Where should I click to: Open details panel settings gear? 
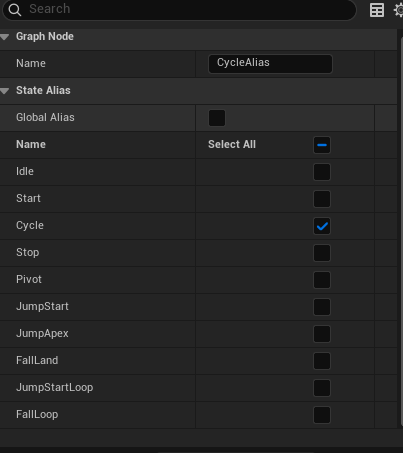coord(398,10)
